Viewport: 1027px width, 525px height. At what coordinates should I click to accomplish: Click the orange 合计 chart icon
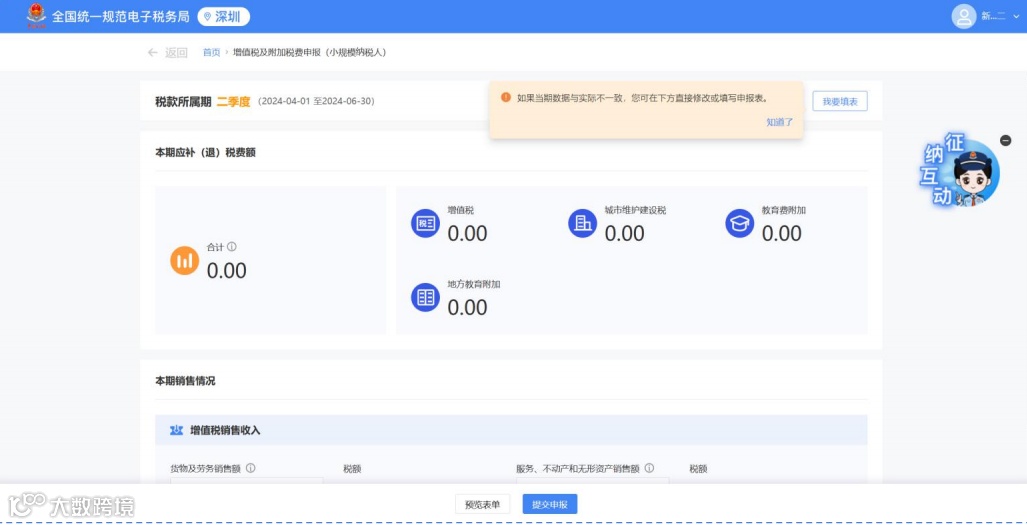[x=185, y=261]
